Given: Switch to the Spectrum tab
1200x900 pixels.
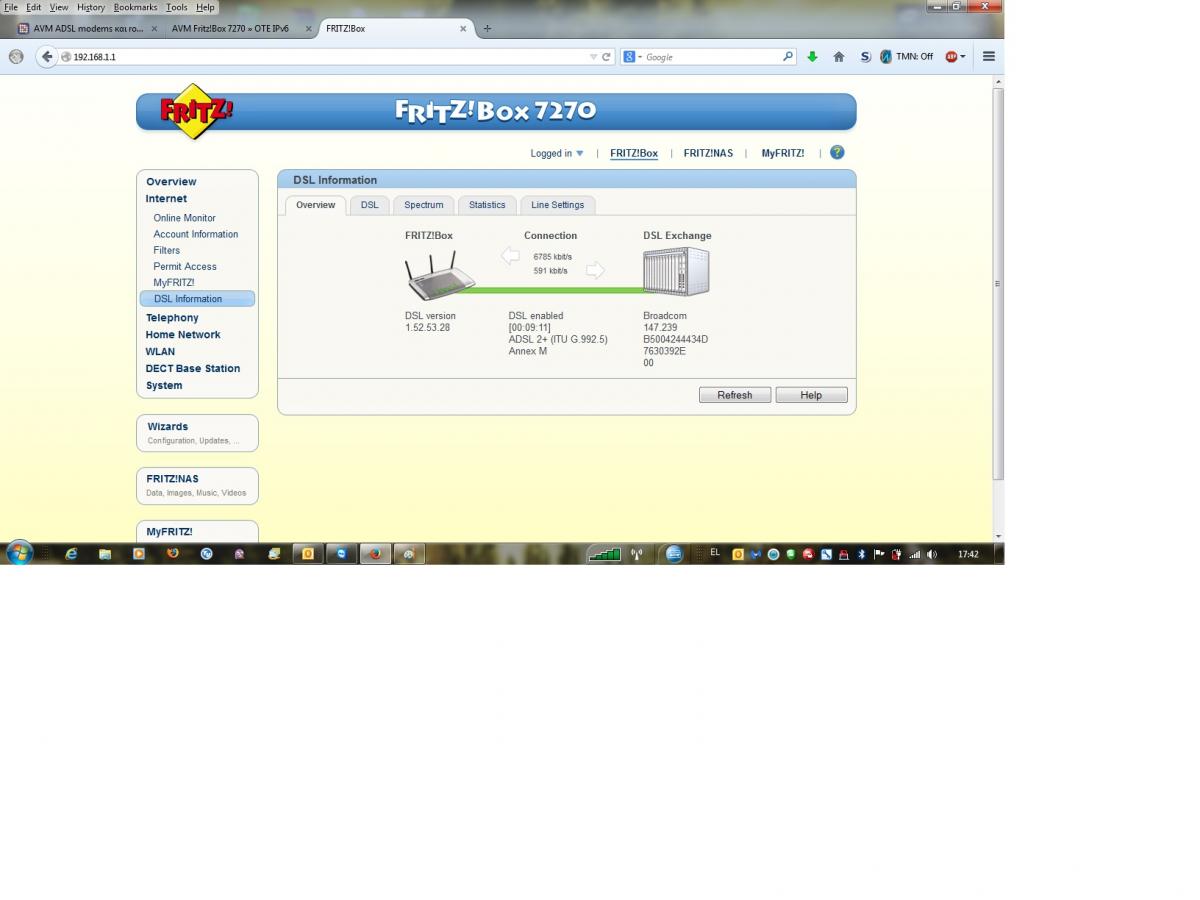Looking at the screenshot, I should click(424, 205).
